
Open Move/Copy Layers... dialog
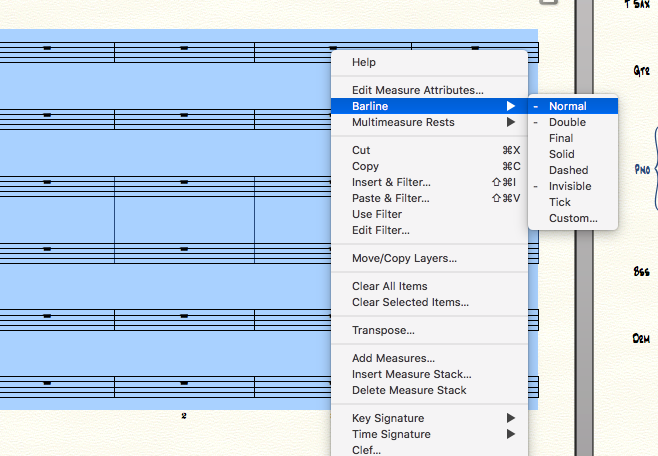click(x=404, y=258)
